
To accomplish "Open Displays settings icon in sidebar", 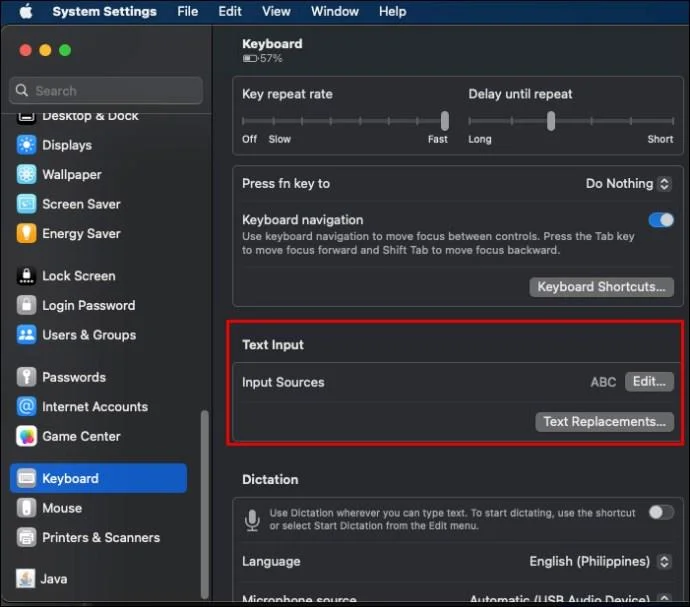I will 26,145.
